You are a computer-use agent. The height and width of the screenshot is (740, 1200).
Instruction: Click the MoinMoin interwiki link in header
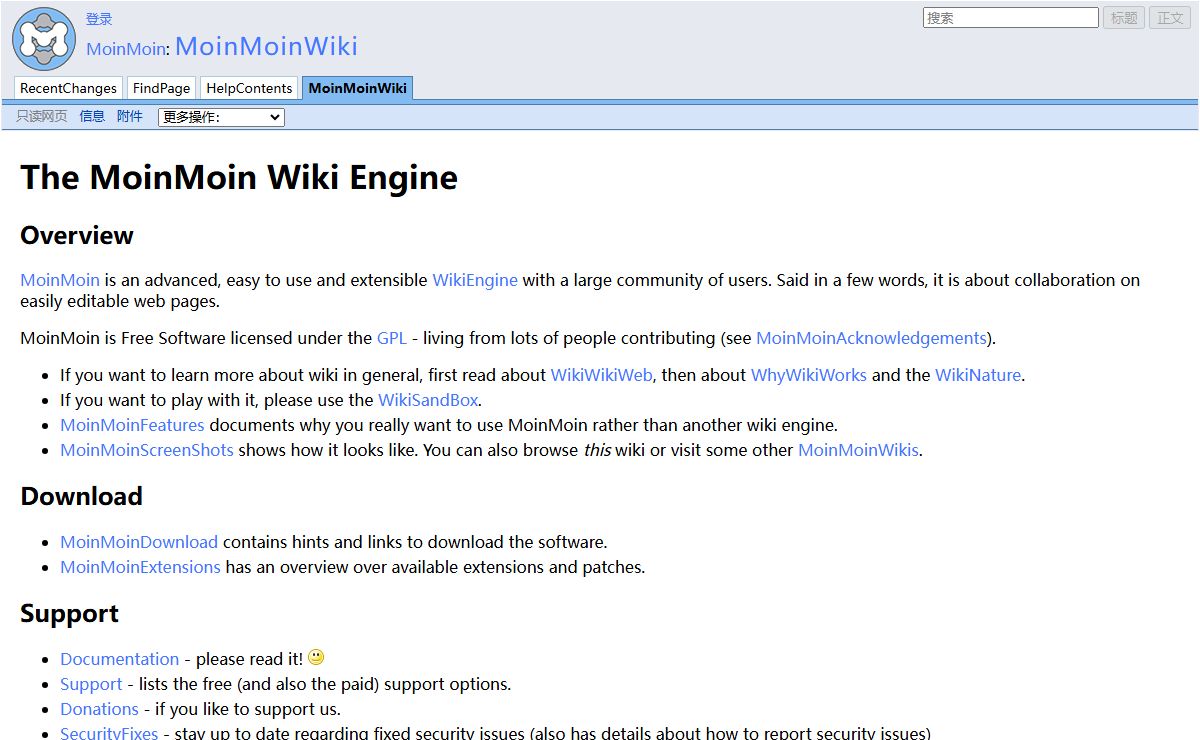126,48
